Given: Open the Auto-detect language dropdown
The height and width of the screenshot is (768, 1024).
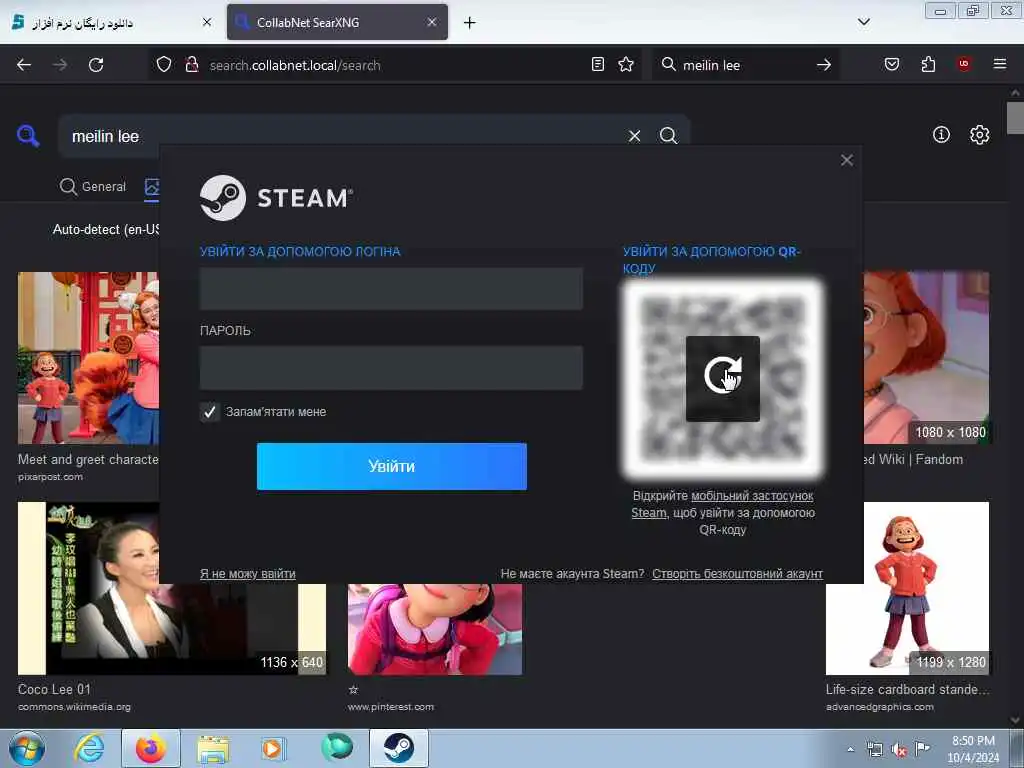Looking at the screenshot, I should click(x=106, y=229).
